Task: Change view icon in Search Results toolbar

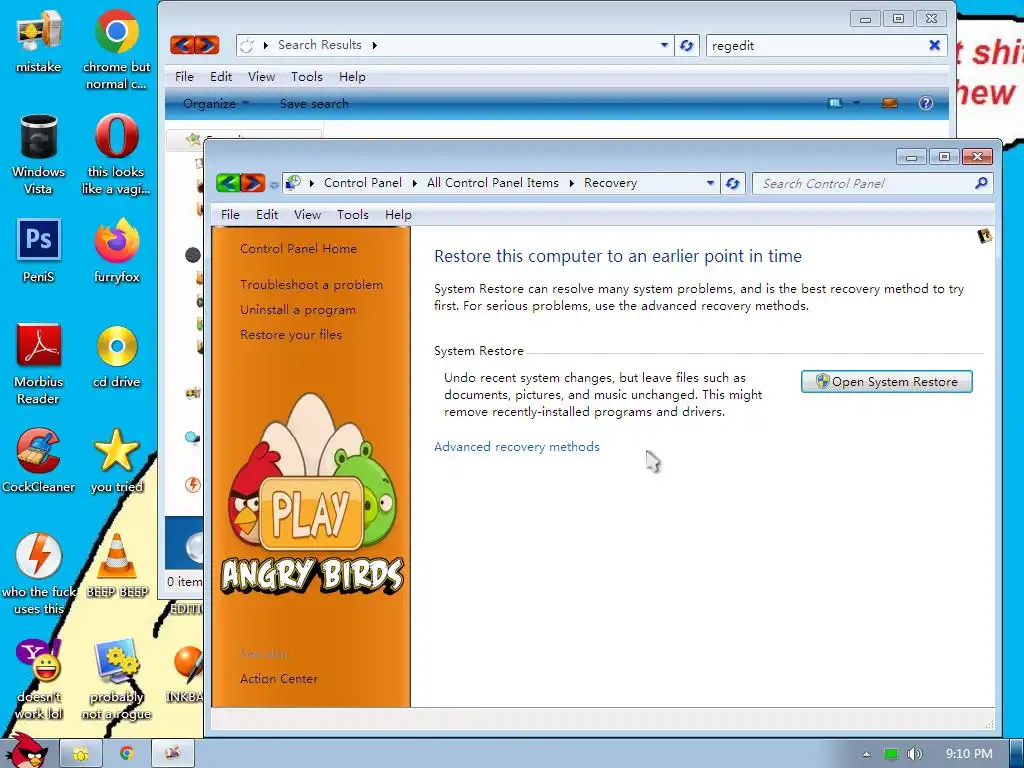Action: pyautogui.click(x=835, y=103)
